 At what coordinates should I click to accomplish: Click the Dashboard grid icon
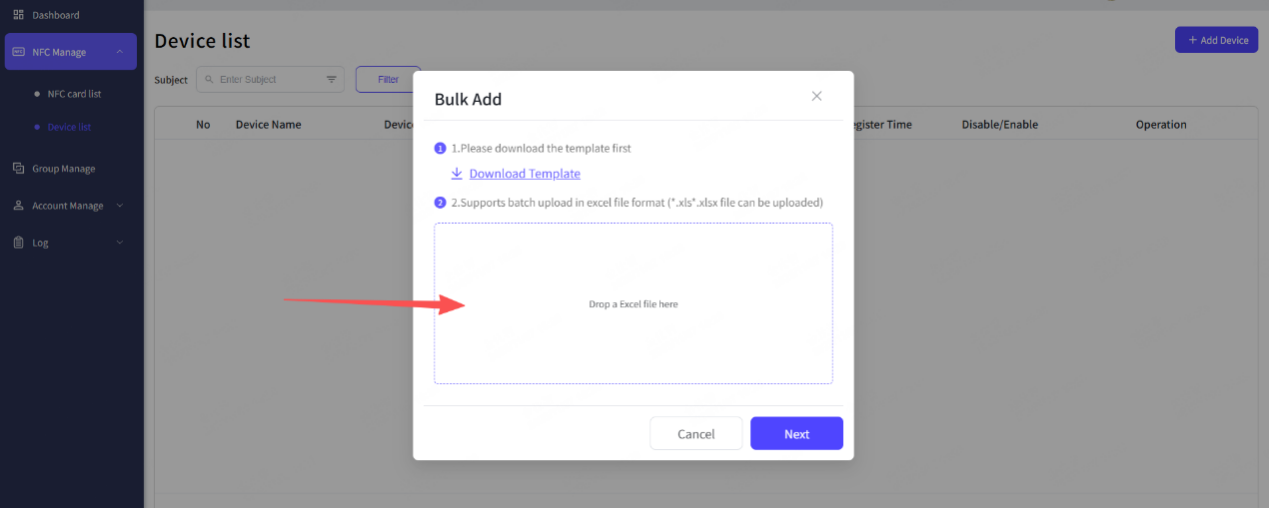[18, 15]
